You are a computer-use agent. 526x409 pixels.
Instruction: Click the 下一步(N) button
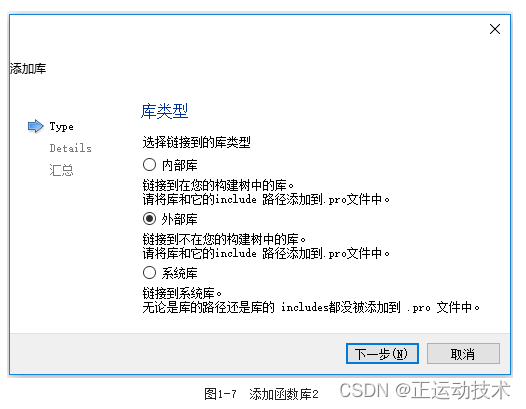[382, 354]
